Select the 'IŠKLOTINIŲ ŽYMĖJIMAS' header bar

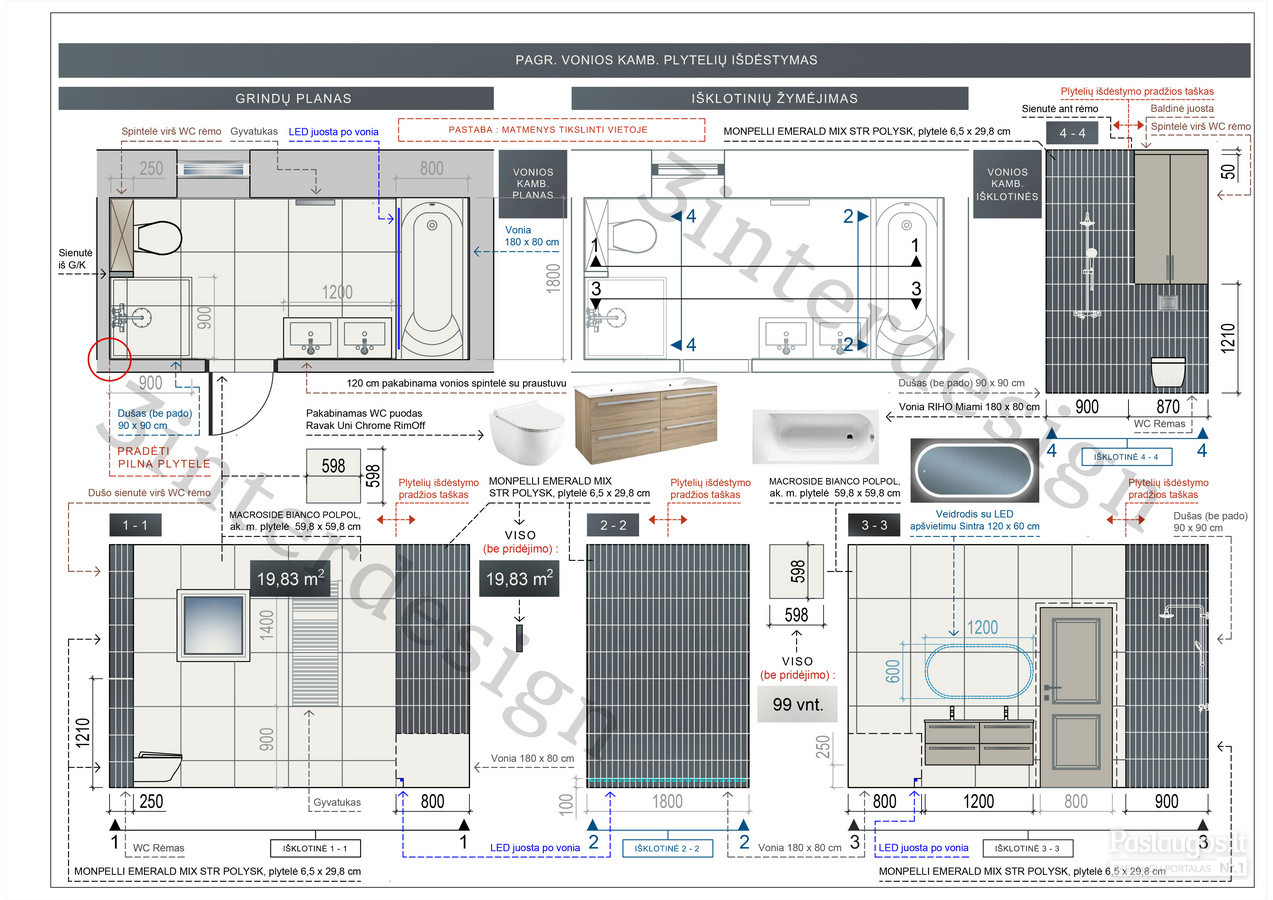[770, 98]
